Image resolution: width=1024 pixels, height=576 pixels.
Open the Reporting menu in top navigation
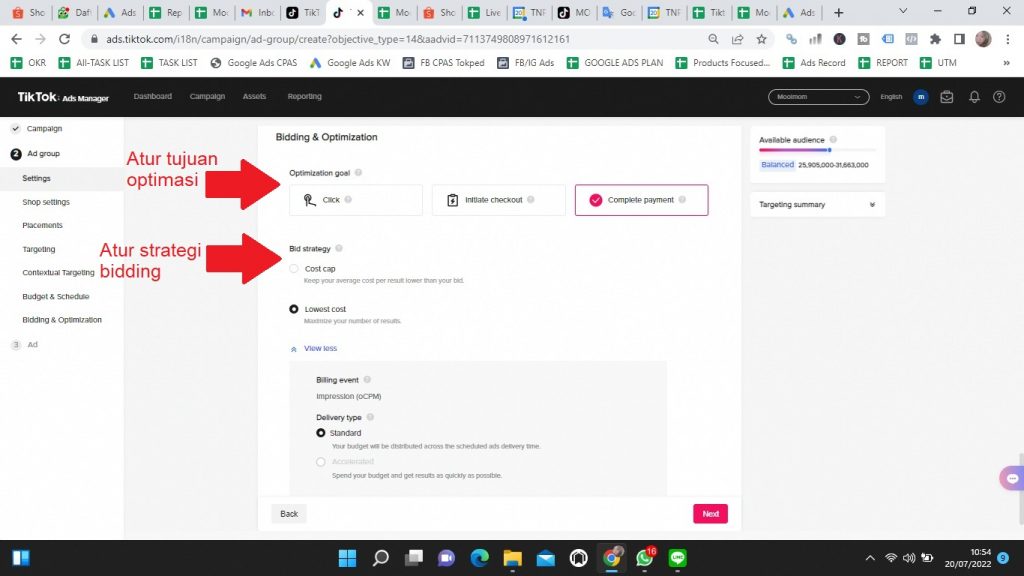click(x=304, y=97)
